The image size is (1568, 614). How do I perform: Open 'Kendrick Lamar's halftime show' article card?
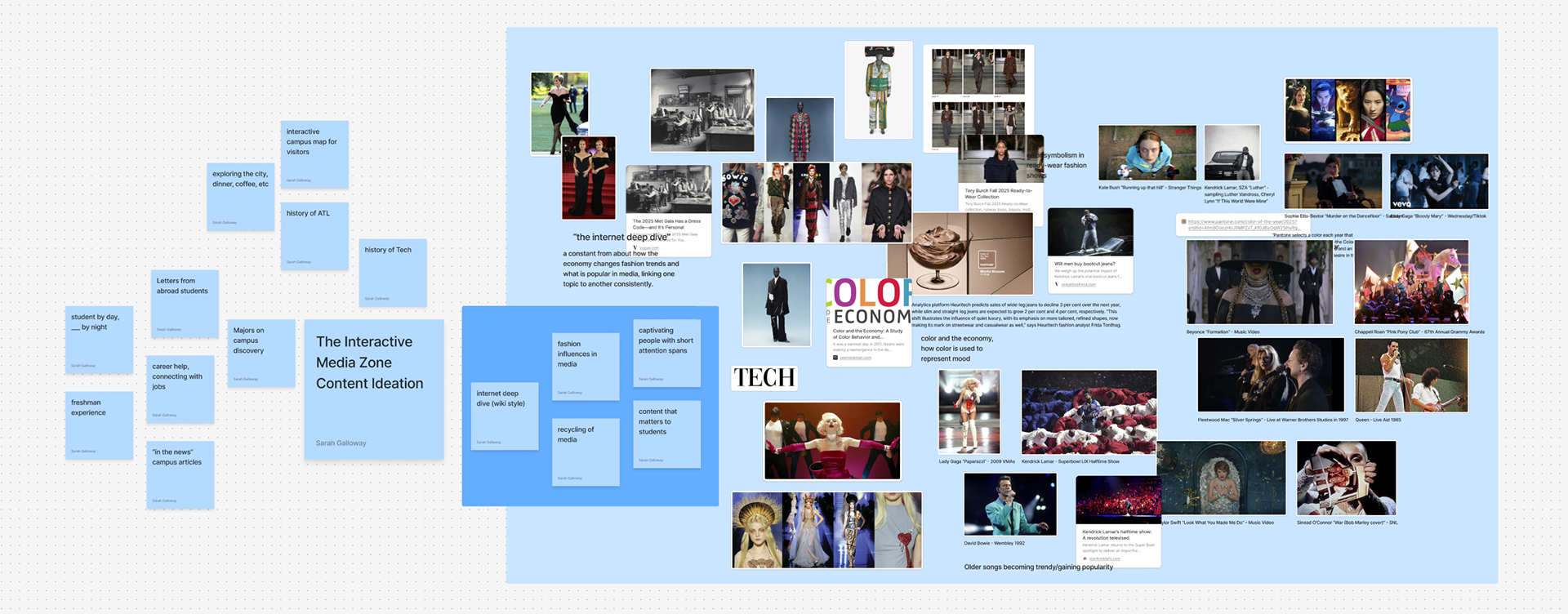[x=1118, y=521]
